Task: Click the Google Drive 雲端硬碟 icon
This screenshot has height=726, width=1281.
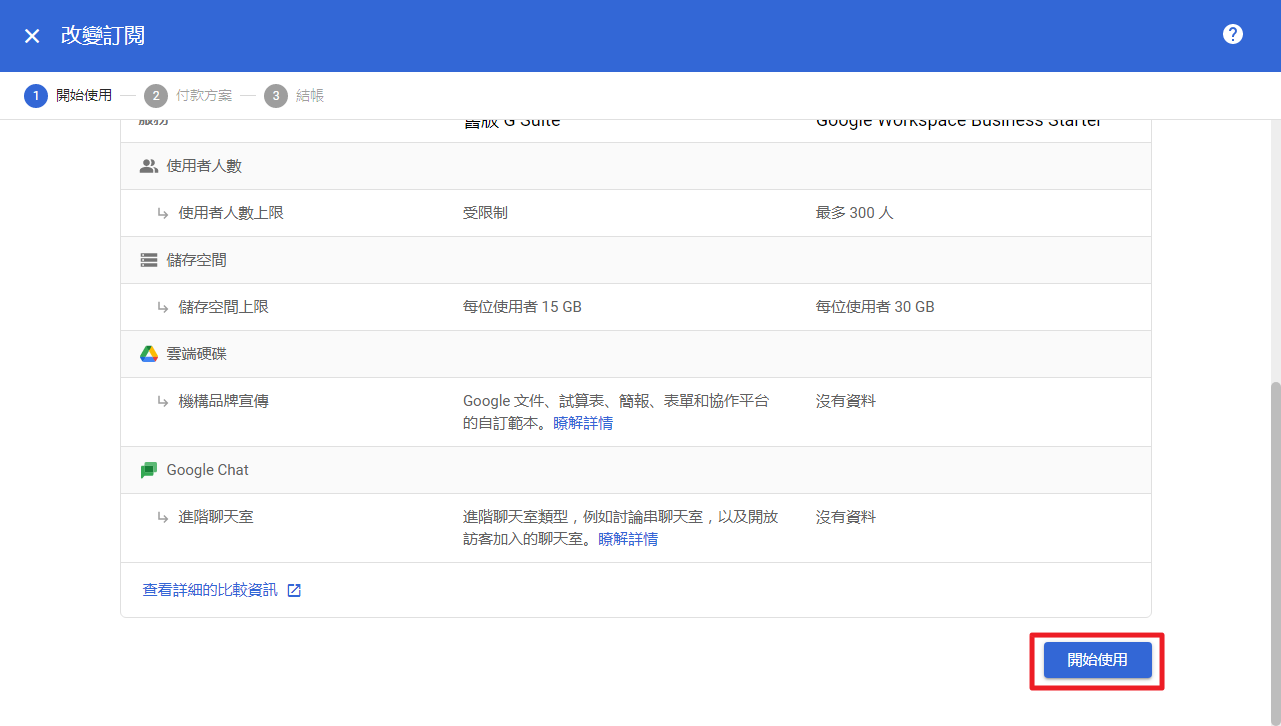Action: point(149,354)
